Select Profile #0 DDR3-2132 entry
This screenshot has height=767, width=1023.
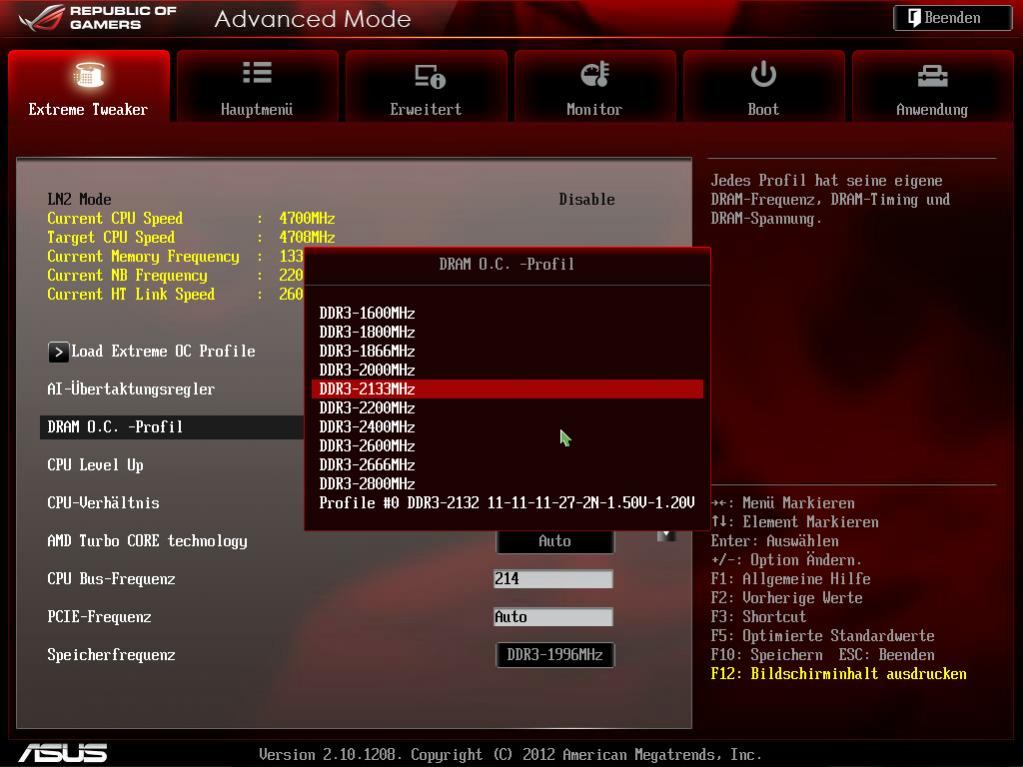507,503
